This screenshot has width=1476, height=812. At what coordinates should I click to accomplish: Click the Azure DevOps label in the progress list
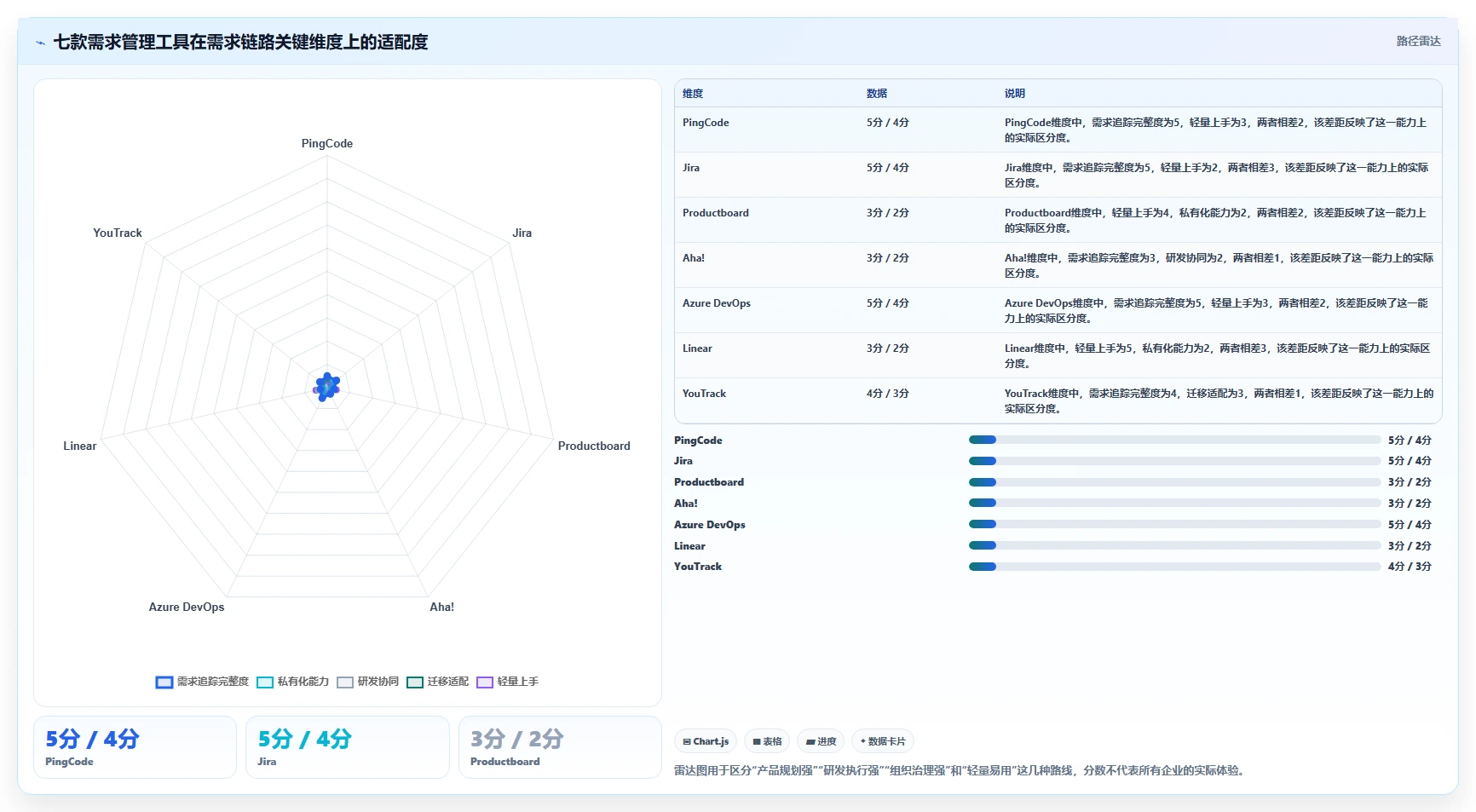click(x=710, y=525)
